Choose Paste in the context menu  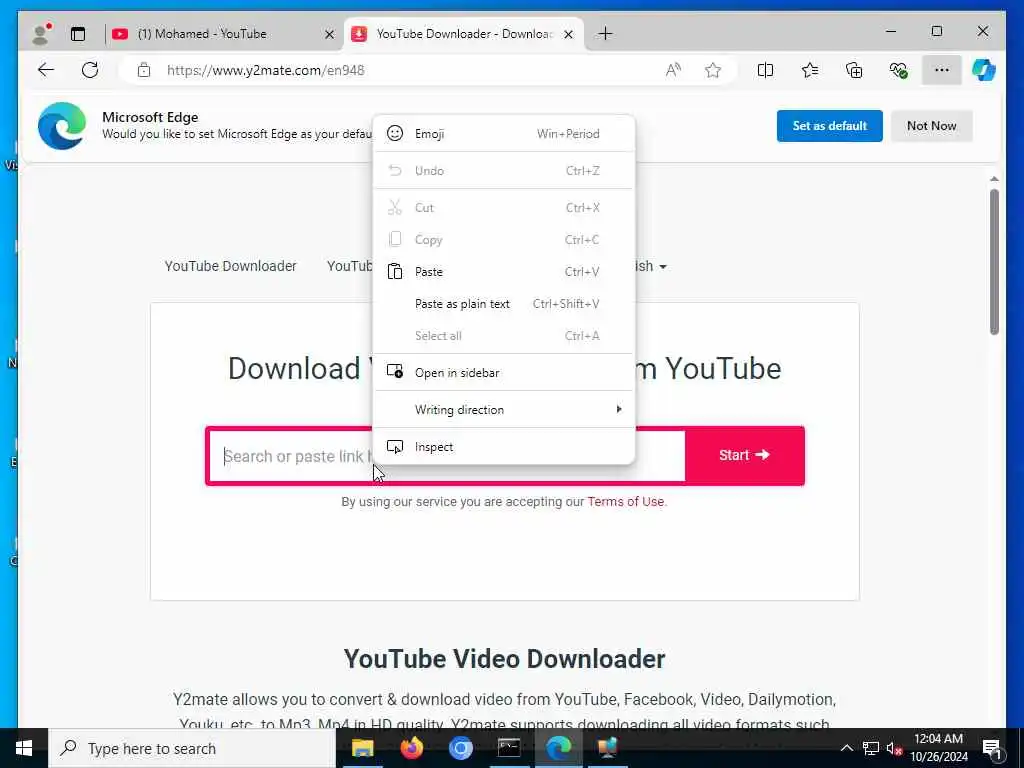tap(504, 272)
